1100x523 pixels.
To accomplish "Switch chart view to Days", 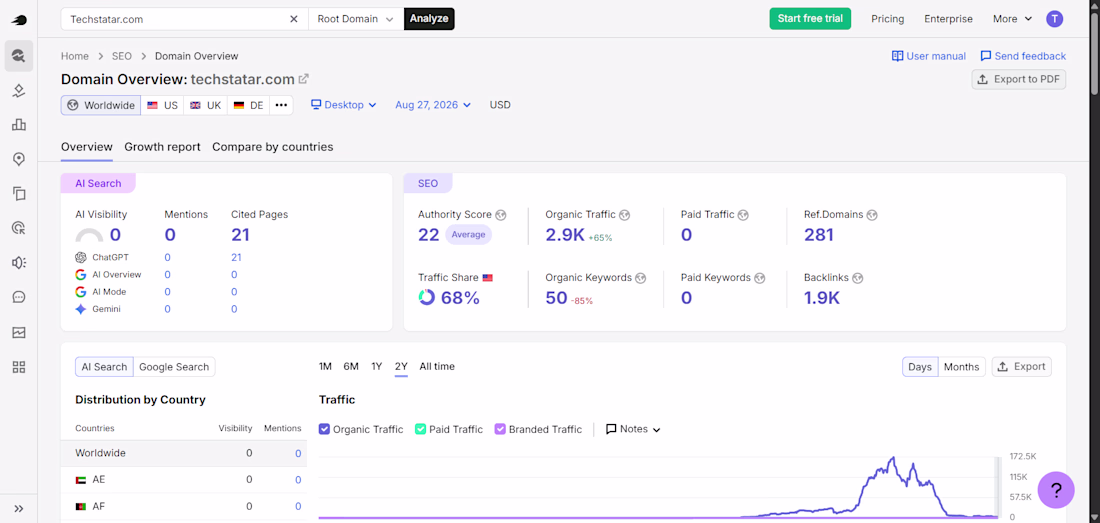I will (x=920, y=367).
